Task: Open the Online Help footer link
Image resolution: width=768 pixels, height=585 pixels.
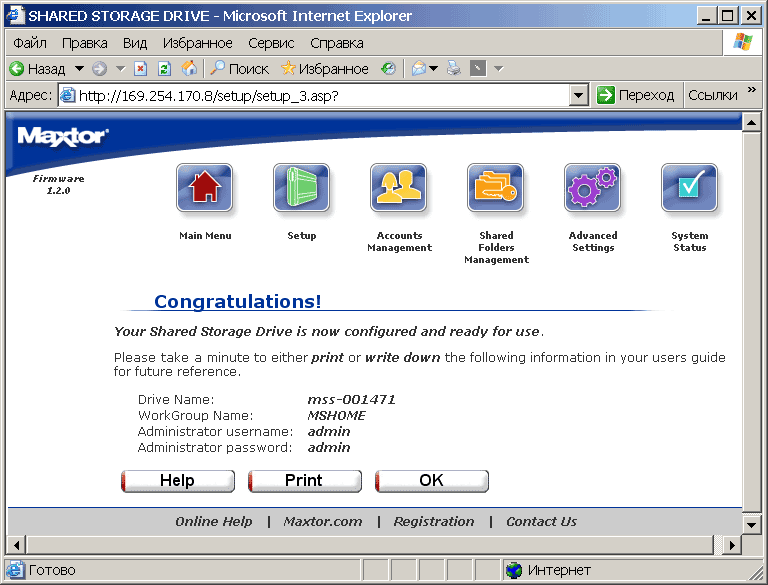Action: (x=214, y=521)
